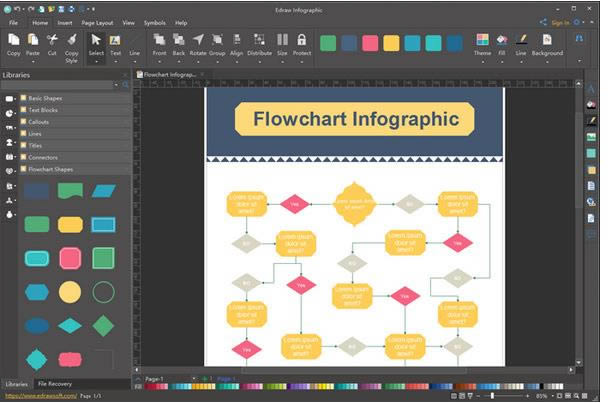613x403 pixels.
Task: Click the Protect lock icon
Action: 301,44
